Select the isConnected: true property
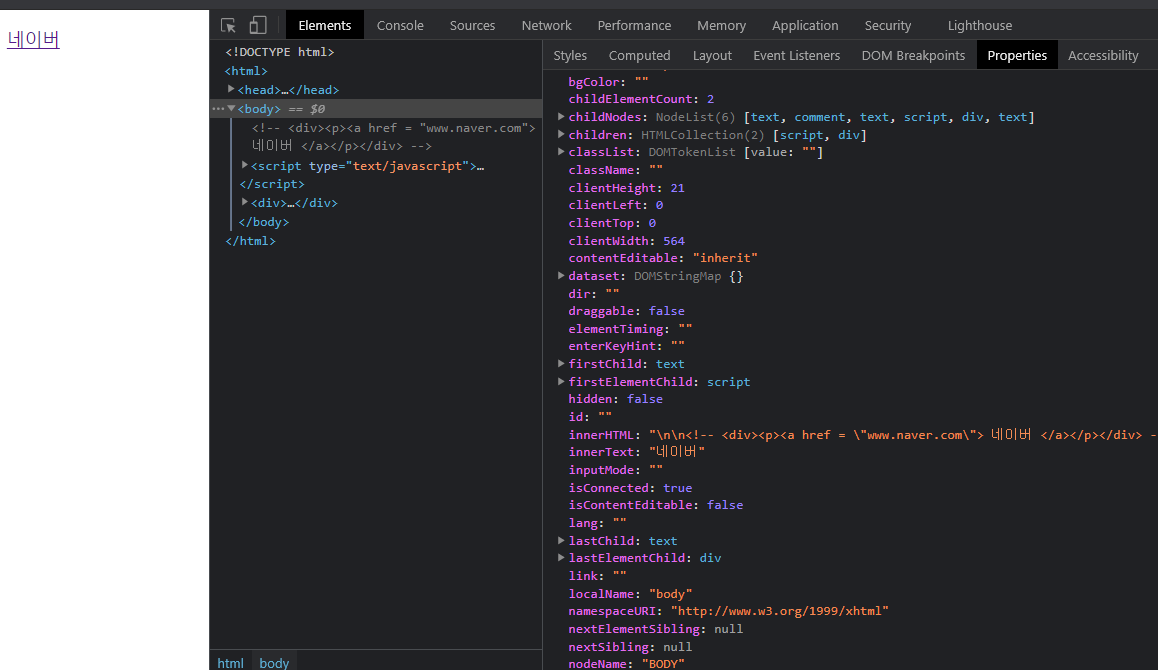The width and height of the screenshot is (1158, 670). 630,488
